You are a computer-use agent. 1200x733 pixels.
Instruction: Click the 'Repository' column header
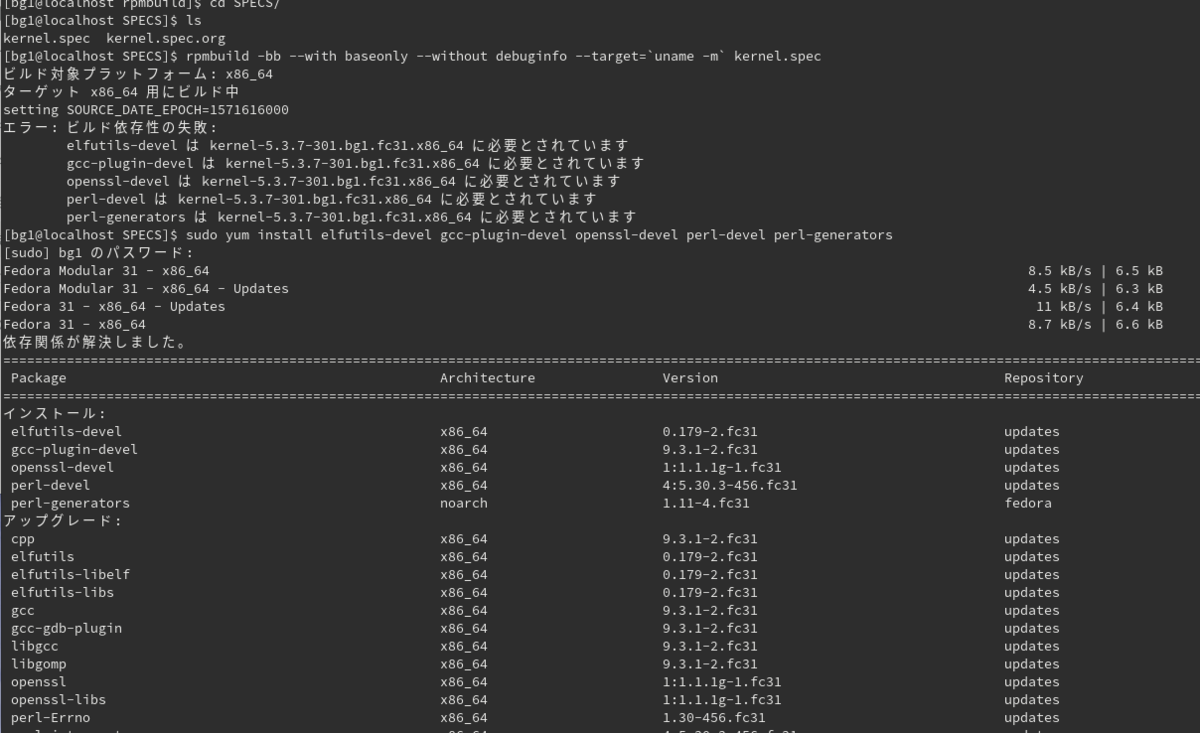1044,378
